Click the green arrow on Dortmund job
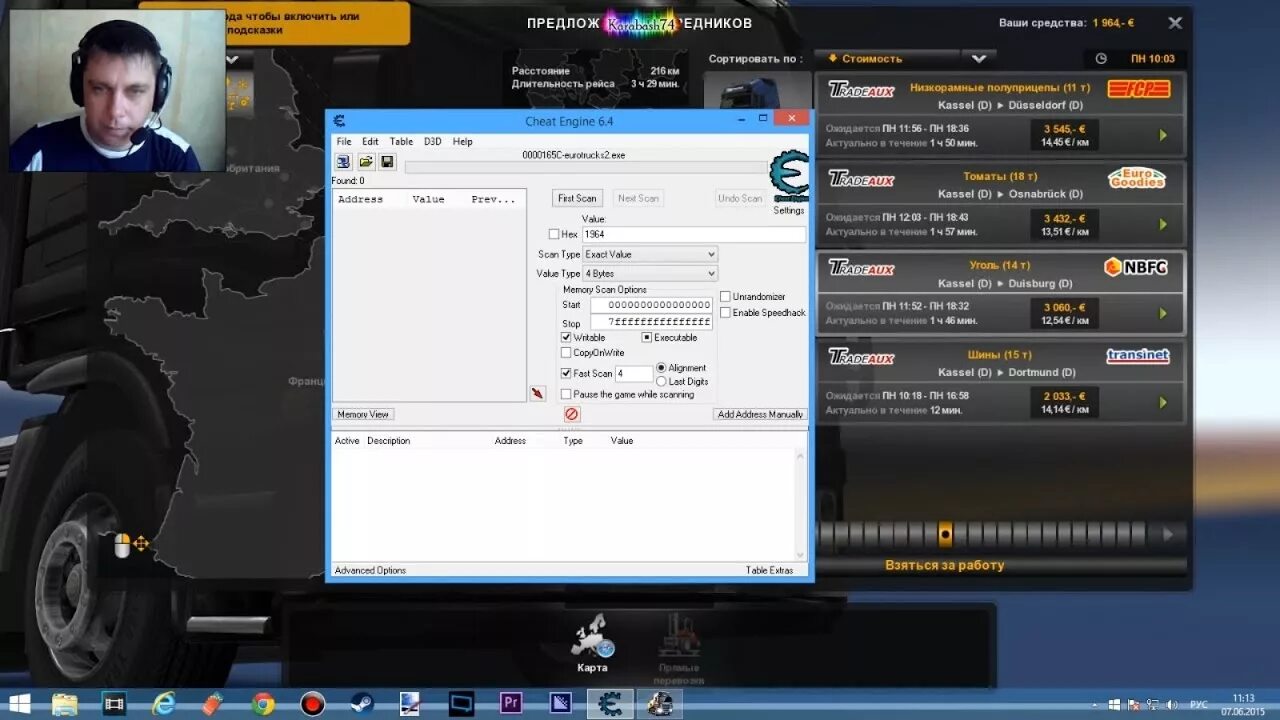 pyautogui.click(x=1163, y=402)
